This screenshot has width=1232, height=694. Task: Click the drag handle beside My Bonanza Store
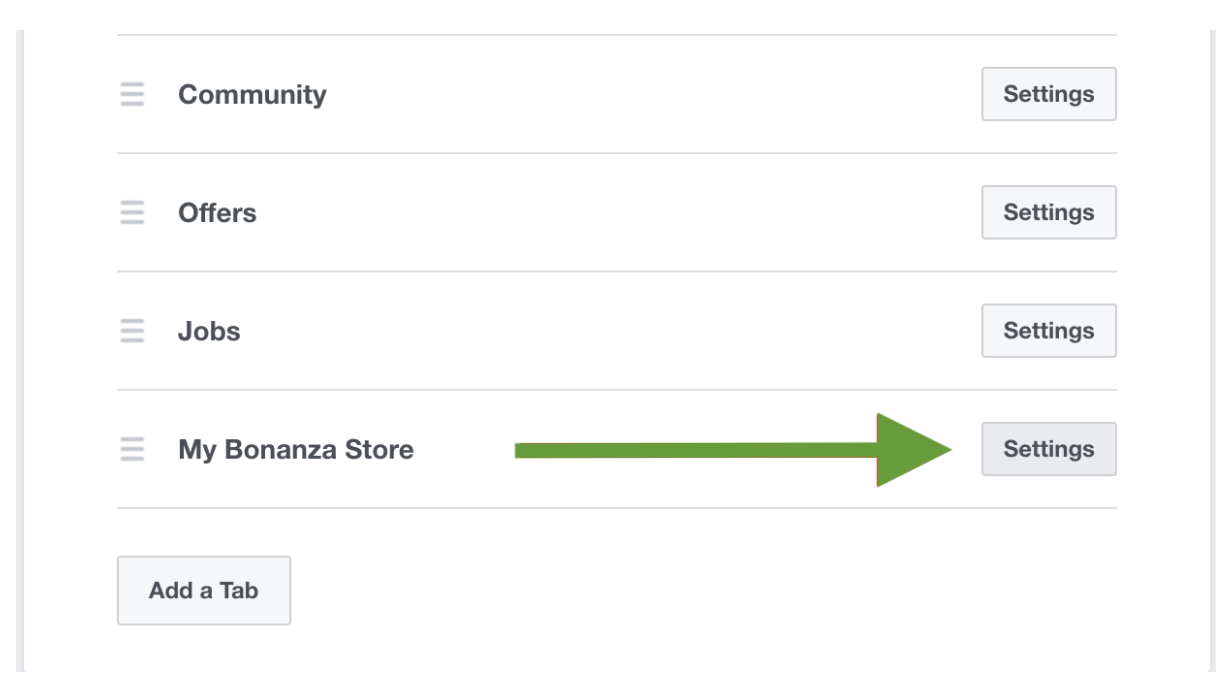131,448
